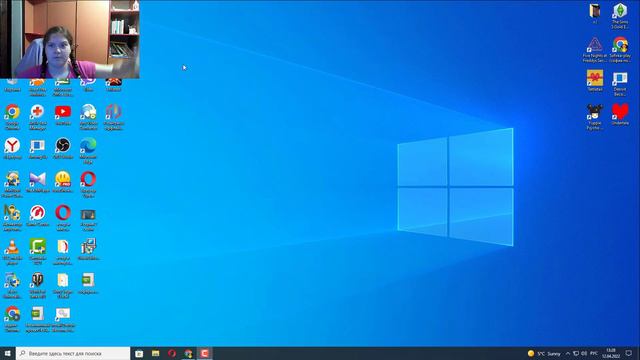Viewport: 640px width, 360px height.
Task: Launch the VLC media player shortcut
Action: coord(12,252)
